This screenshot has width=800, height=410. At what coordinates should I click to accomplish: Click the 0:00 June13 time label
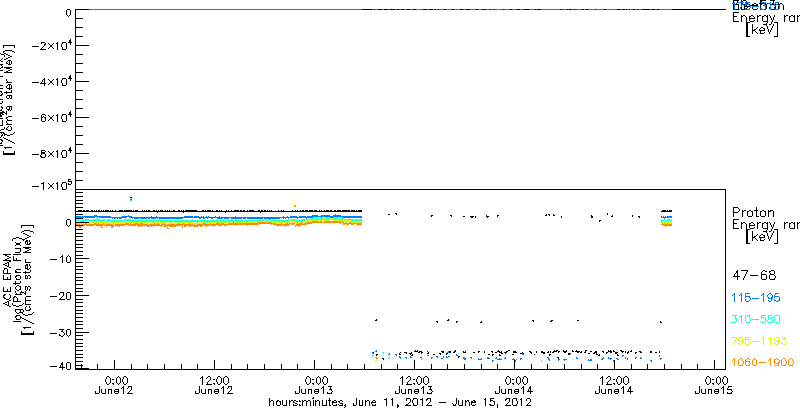click(x=315, y=386)
